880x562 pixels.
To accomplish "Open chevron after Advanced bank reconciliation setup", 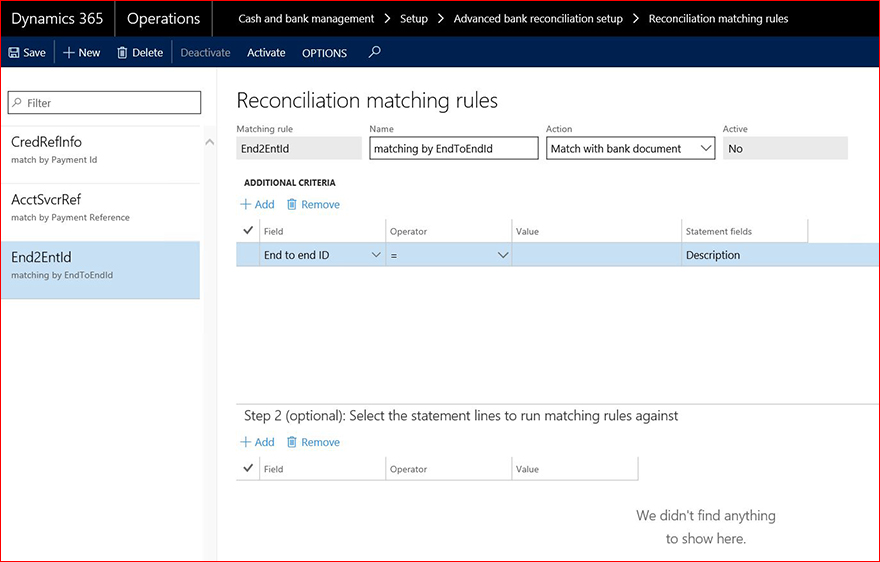I will 636,19.
